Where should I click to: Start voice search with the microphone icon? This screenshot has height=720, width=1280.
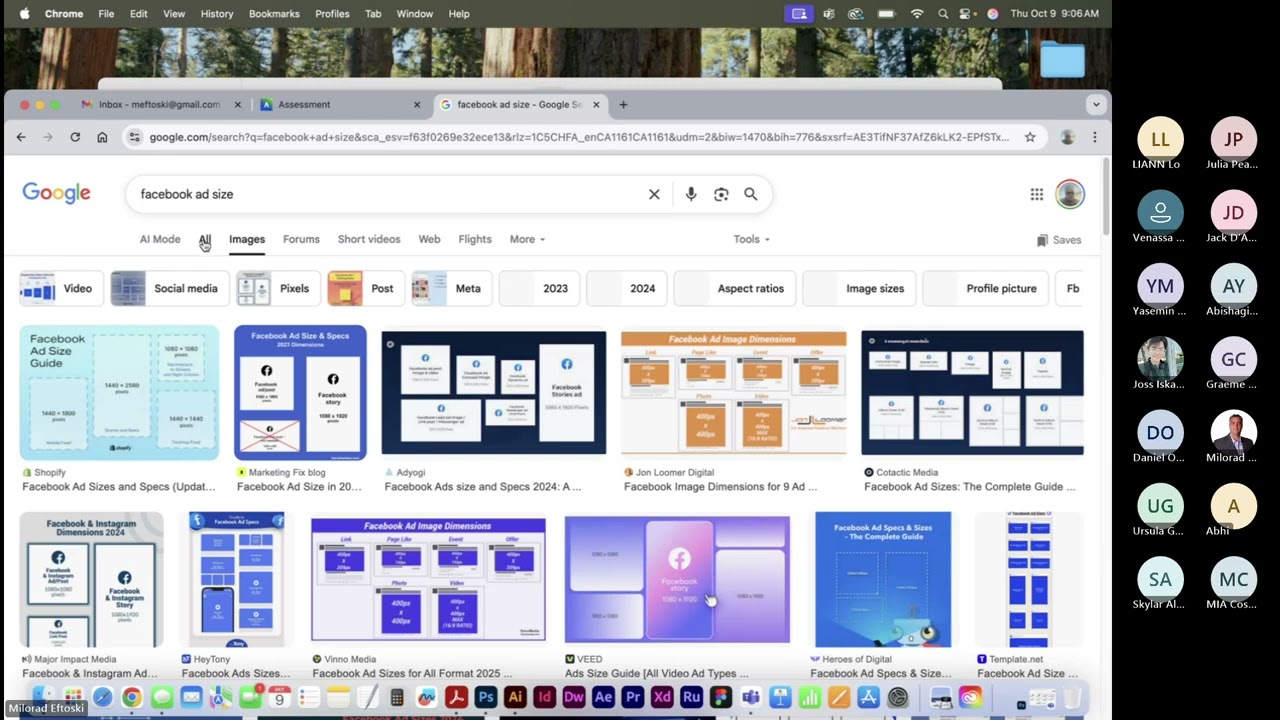coord(691,194)
